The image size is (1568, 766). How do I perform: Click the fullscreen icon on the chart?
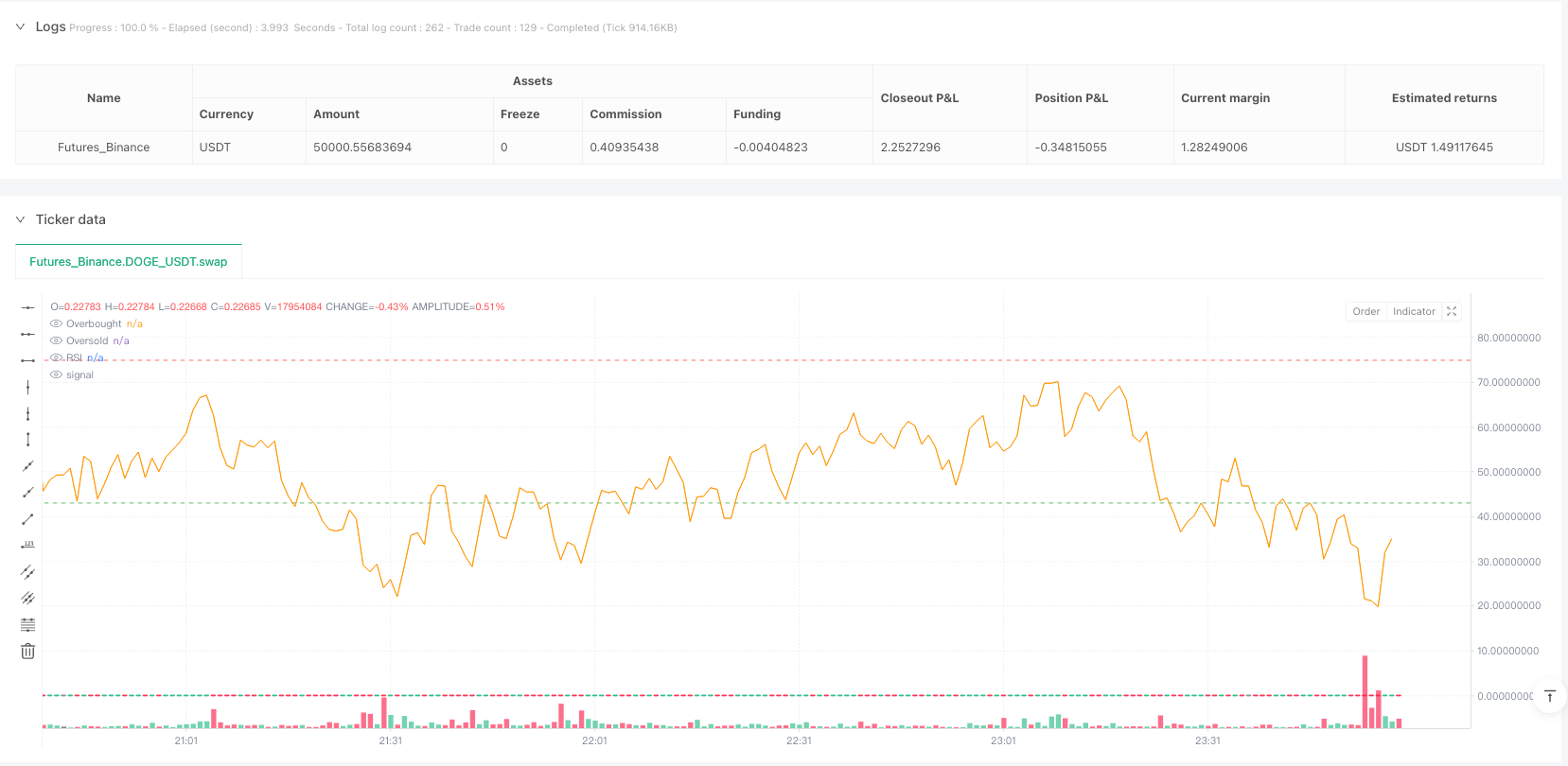tap(1452, 311)
